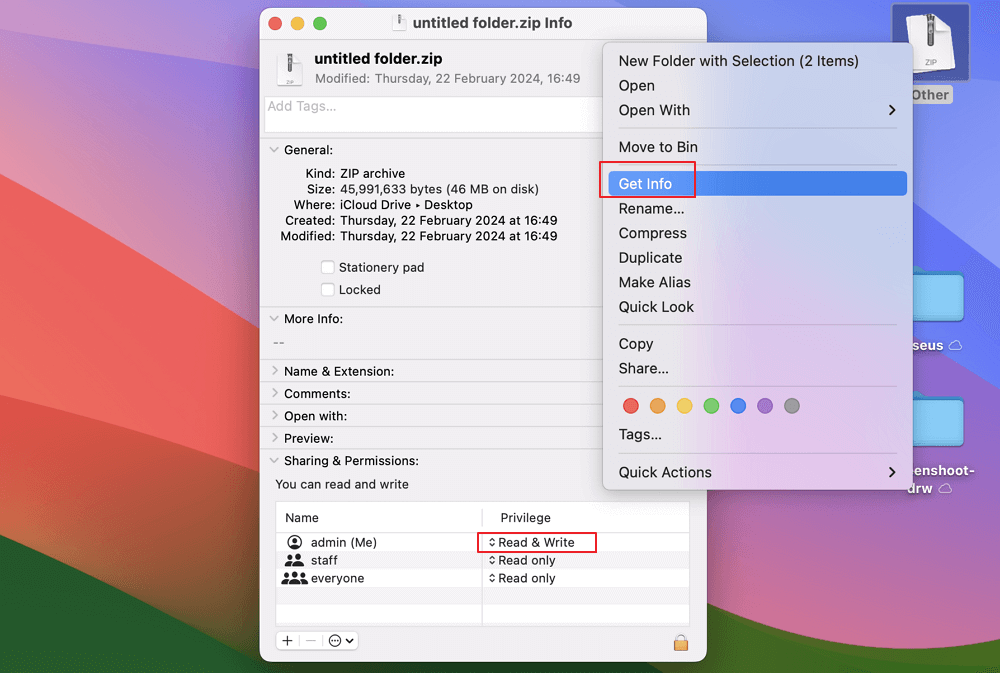Viewport: 1000px width, 673px height.
Task: Open the action menu (ellipsis) button
Action: tap(341, 640)
